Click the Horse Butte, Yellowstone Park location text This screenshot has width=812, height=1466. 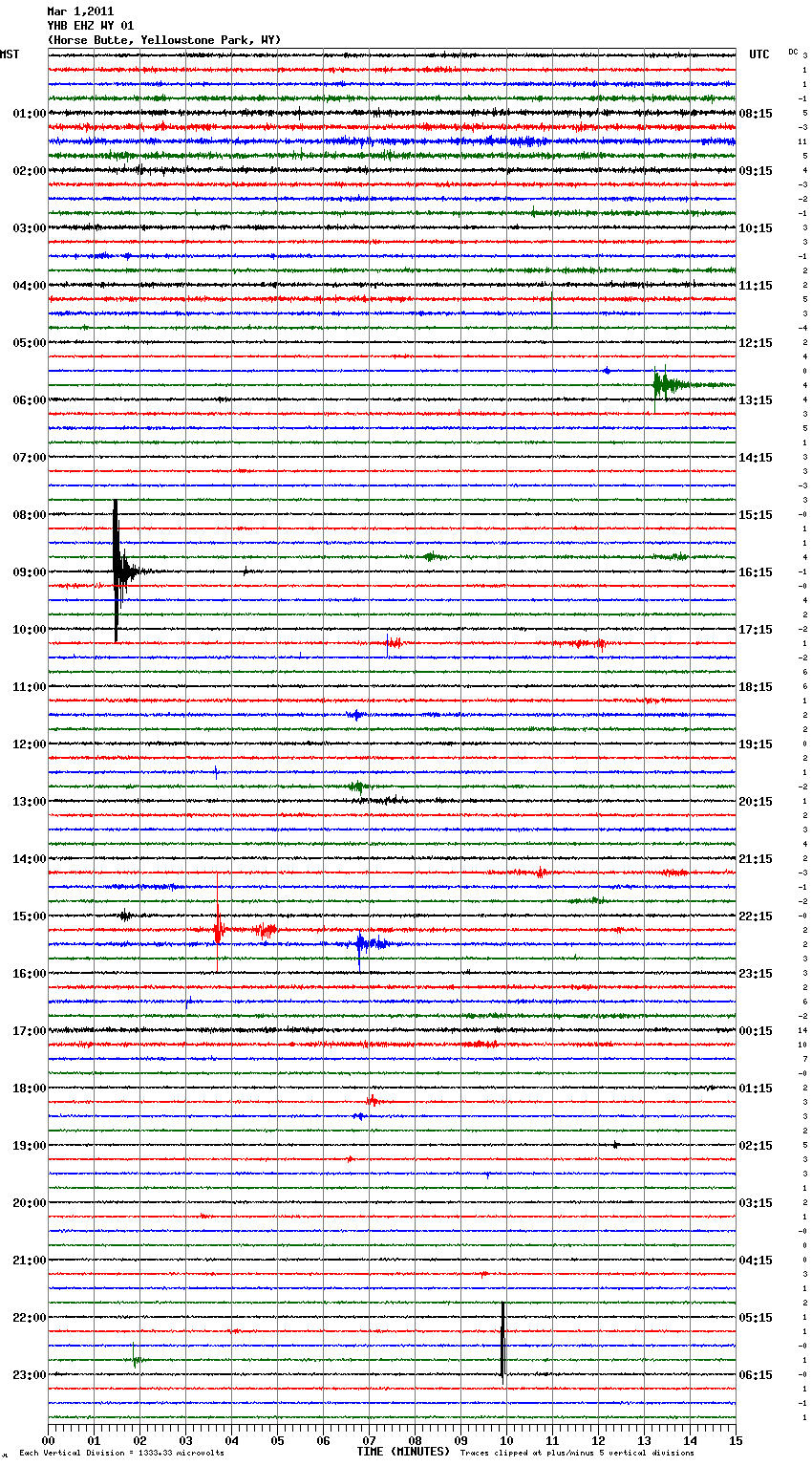[163, 40]
